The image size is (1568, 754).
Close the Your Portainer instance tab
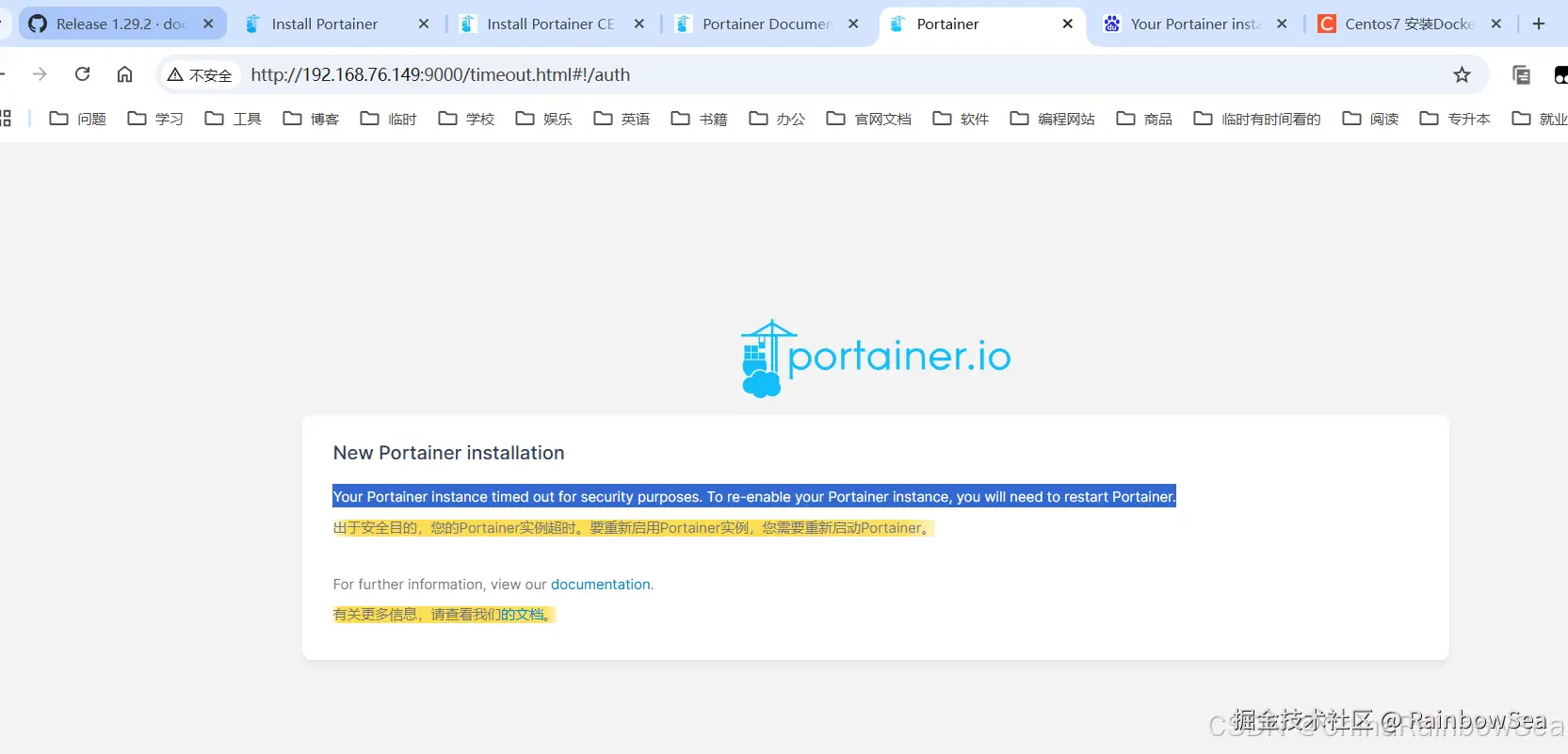point(1282,24)
